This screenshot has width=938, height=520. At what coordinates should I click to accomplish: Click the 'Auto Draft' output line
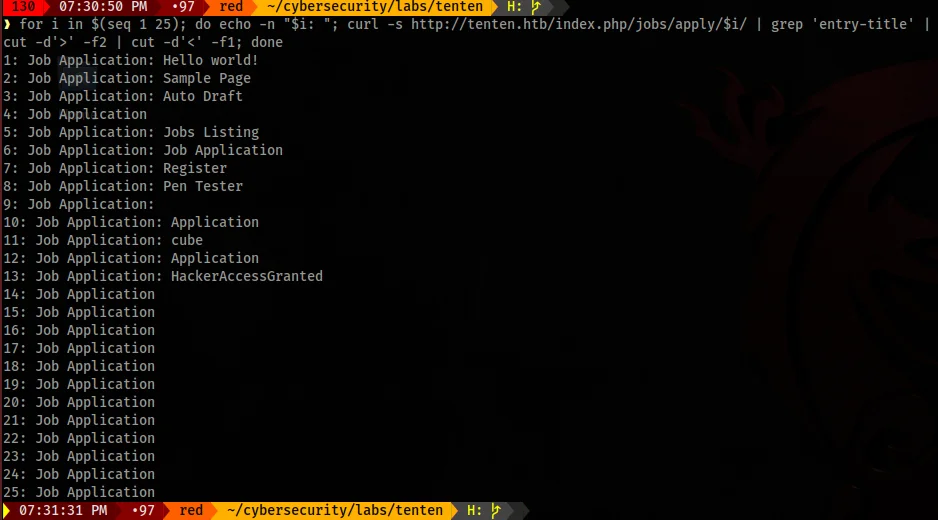pyautogui.click(x=123, y=96)
